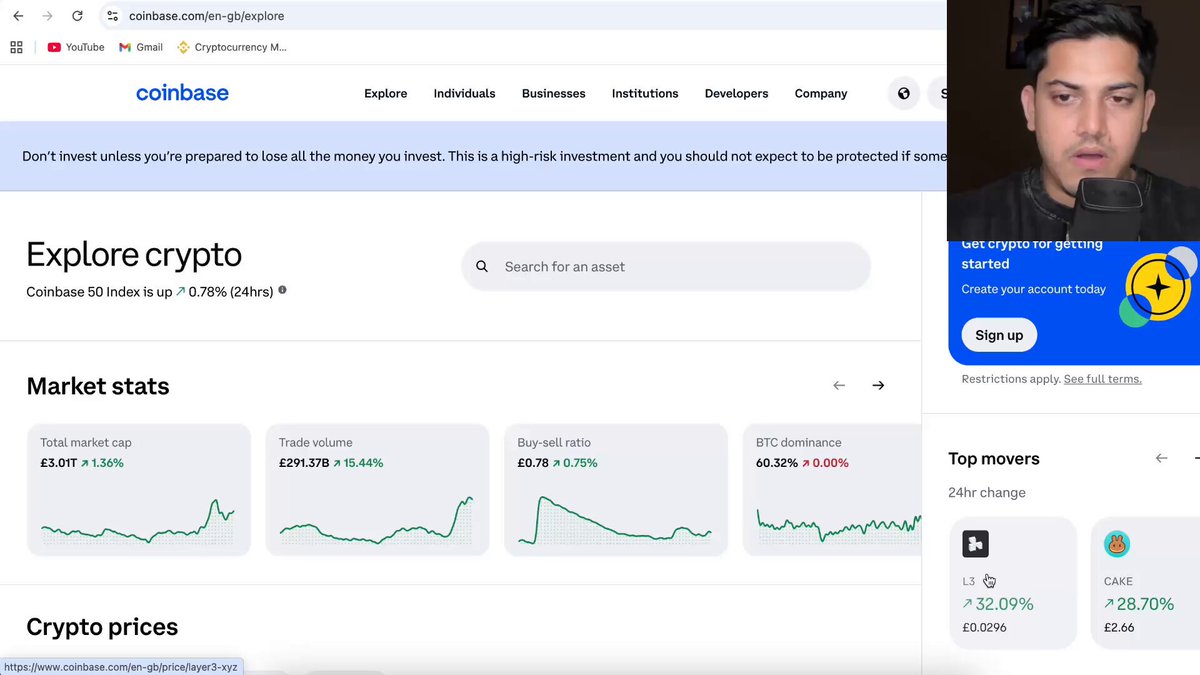This screenshot has width=1200, height=675.
Task: Click the search magnifier icon
Action: (x=482, y=267)
